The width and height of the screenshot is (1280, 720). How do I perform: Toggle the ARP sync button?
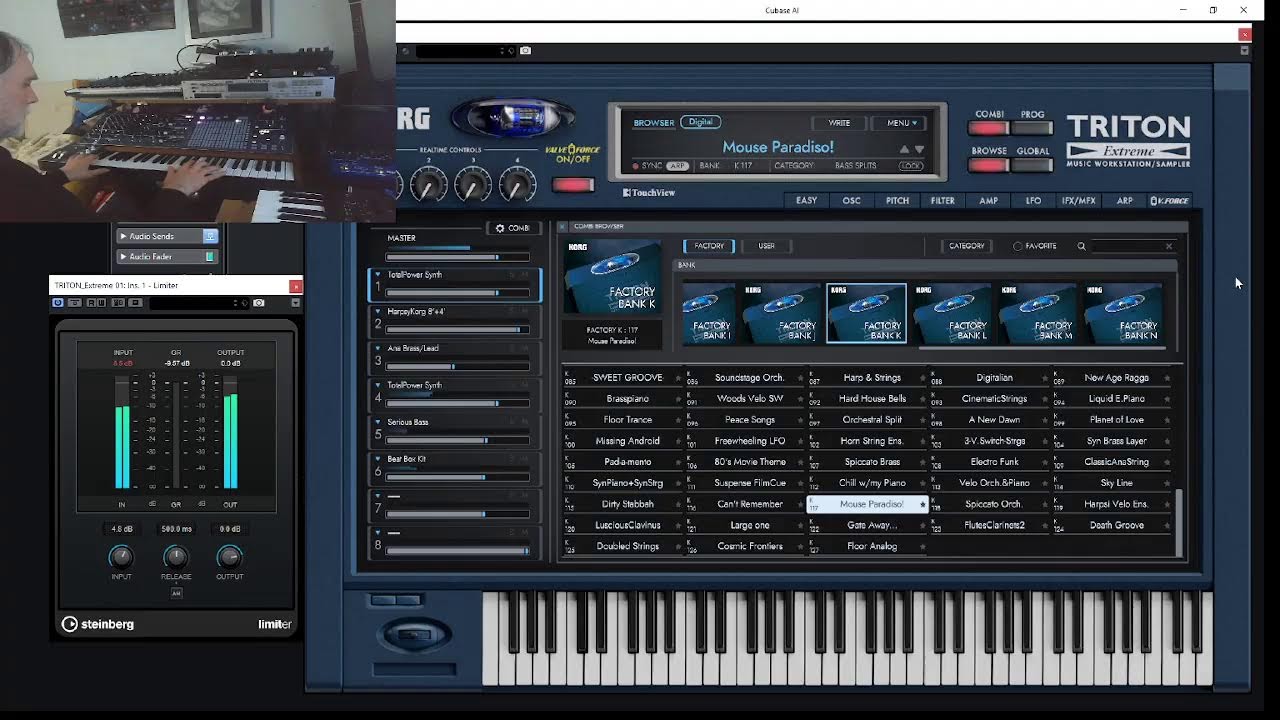coord(677,166)
